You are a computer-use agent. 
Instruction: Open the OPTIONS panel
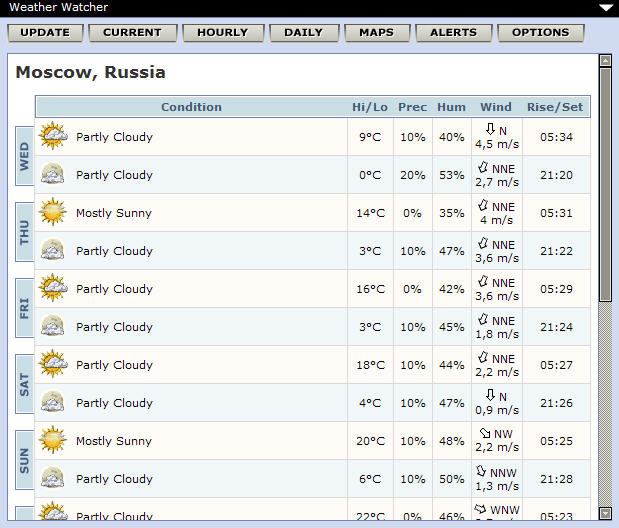point(540,32)
